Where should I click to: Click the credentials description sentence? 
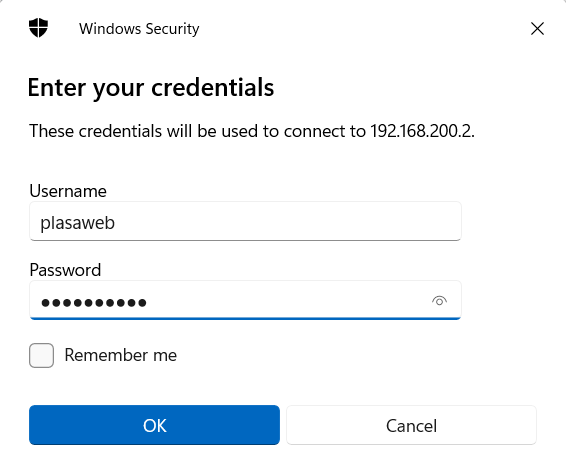pos(252,131)
